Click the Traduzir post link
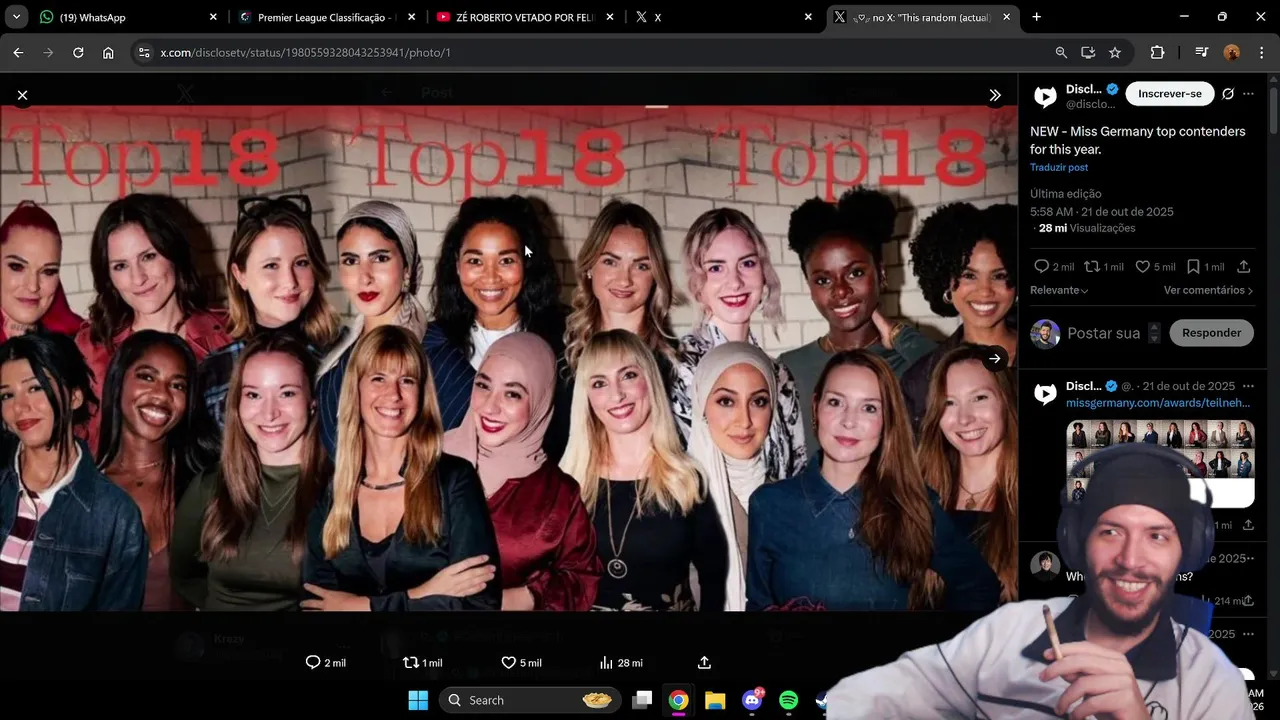Screen dimensions: 1280x720 1059,167
